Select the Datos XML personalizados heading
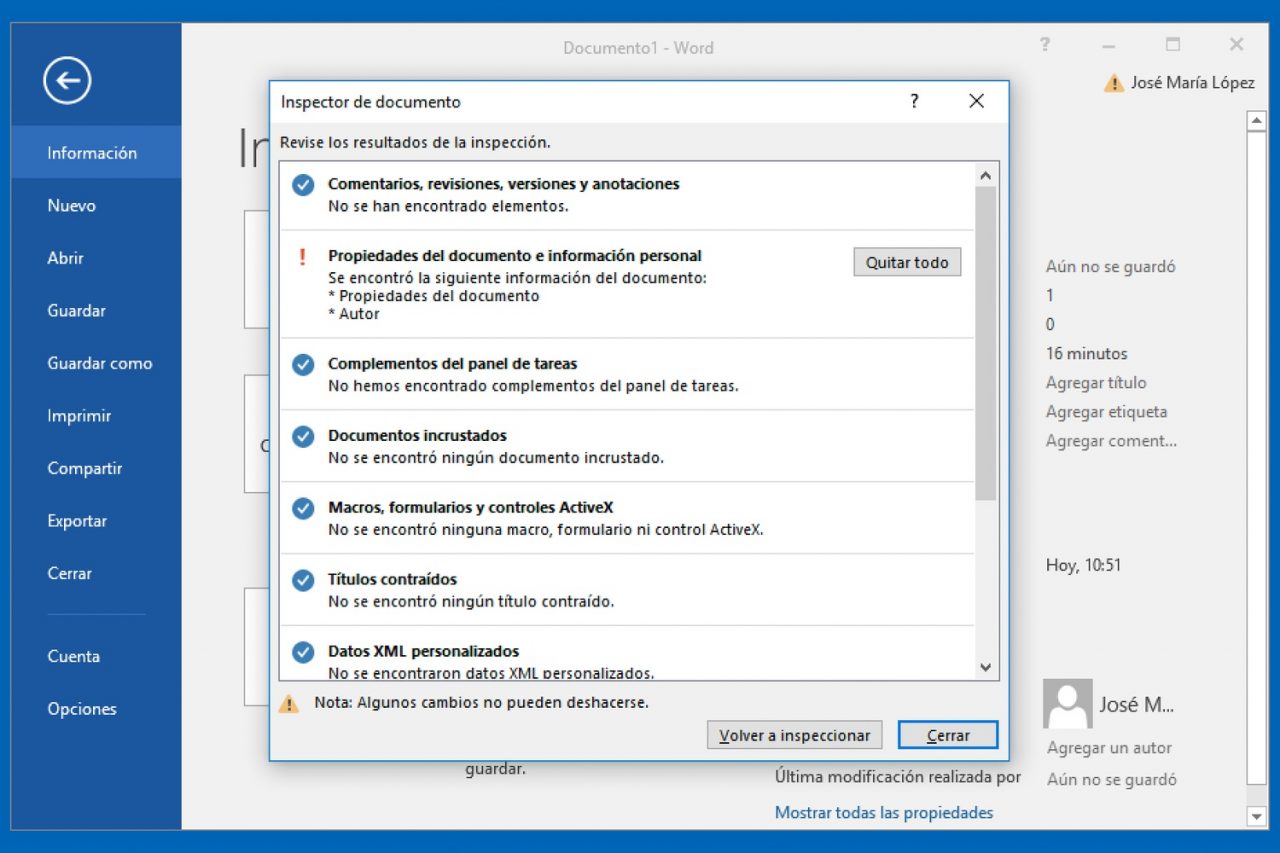Image resolution: width=1280 pixels, height=853 pixels. pos(423,652)
